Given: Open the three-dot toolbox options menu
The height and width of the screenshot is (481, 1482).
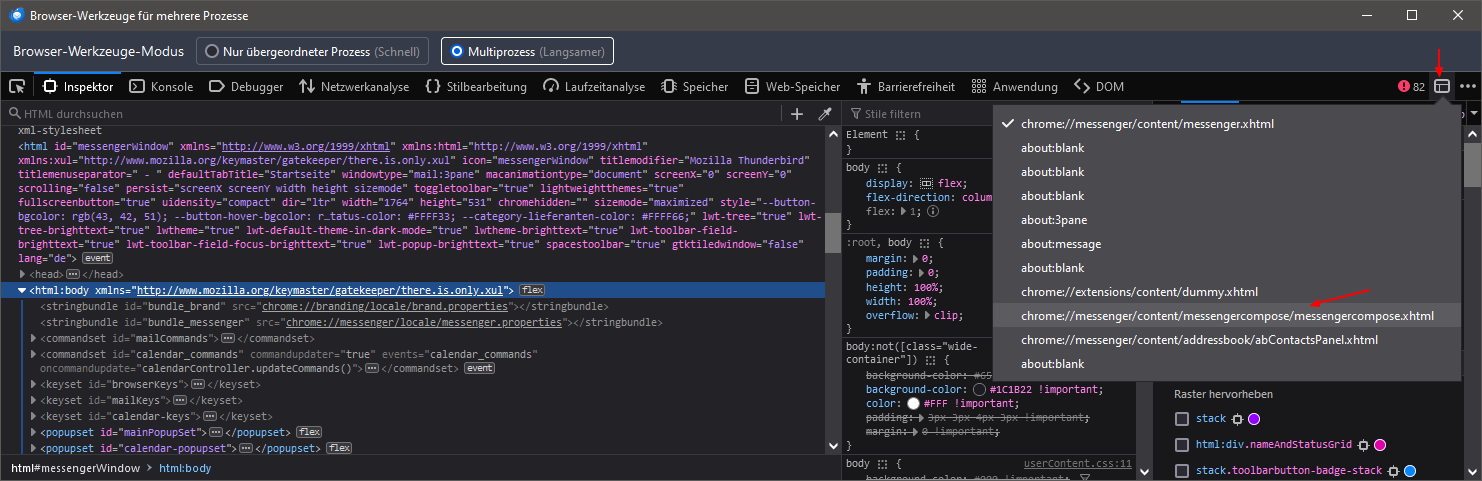Looking at the screenshot, I should (x=1467, y=87).
